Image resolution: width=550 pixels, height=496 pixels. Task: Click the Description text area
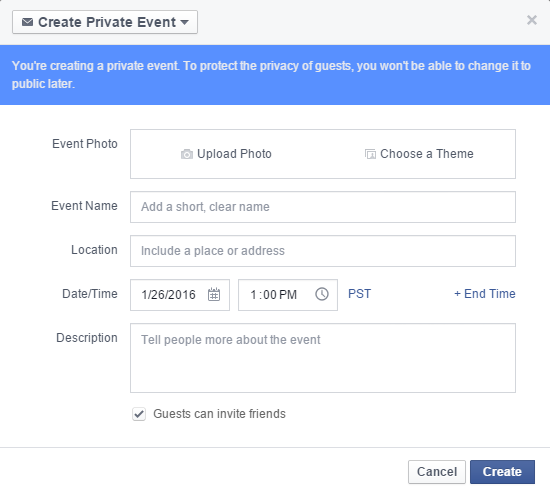coord(323,358)
